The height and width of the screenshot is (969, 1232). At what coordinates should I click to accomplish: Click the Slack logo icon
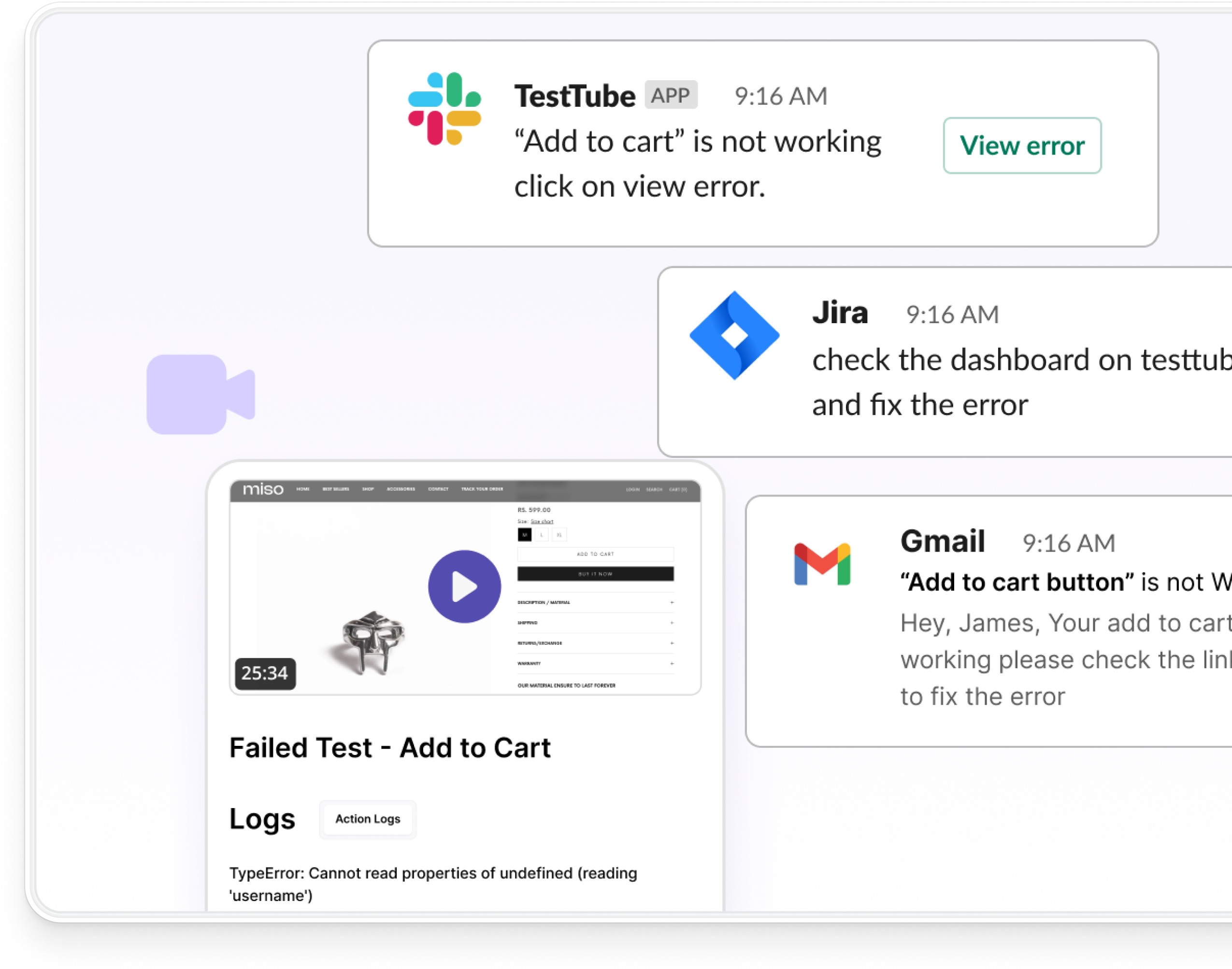click(444, 108)
